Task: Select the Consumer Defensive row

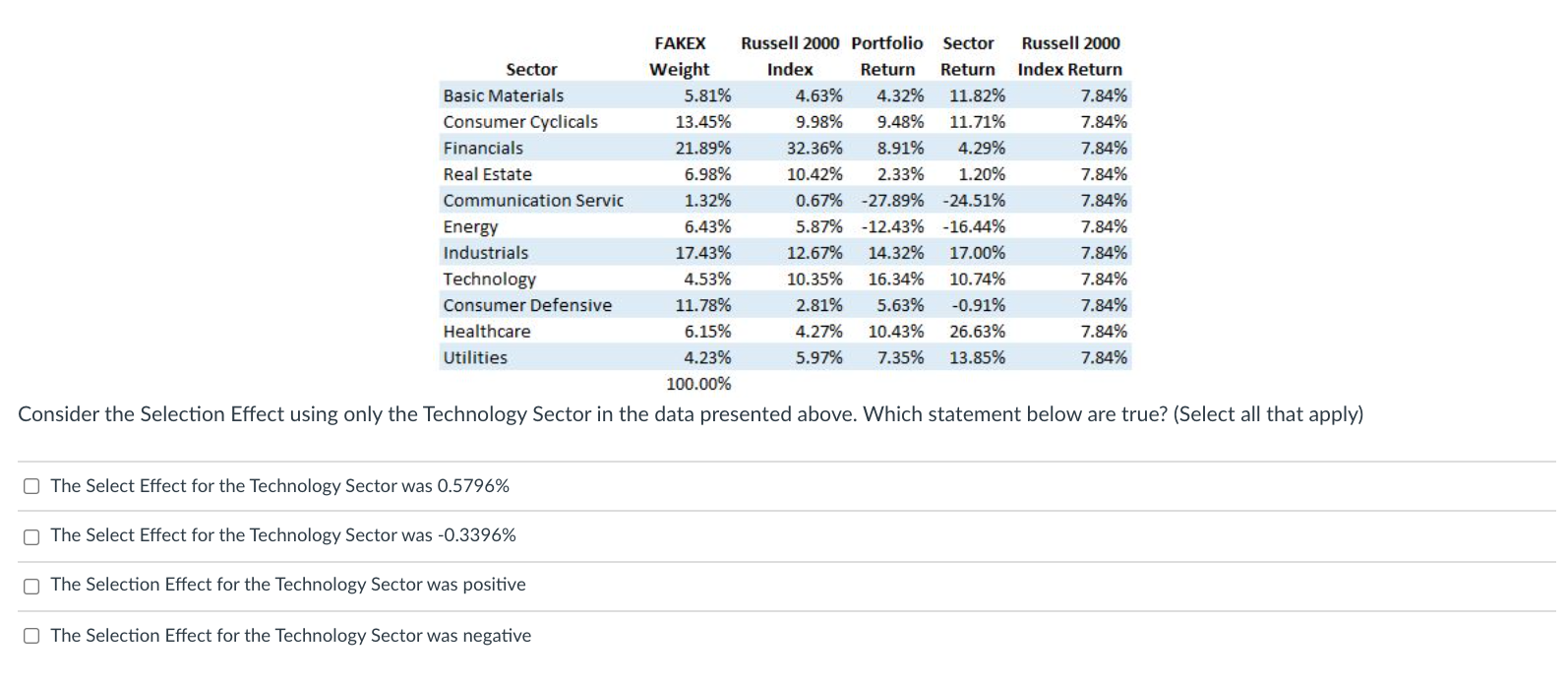Action: click(x=527, y=305)
